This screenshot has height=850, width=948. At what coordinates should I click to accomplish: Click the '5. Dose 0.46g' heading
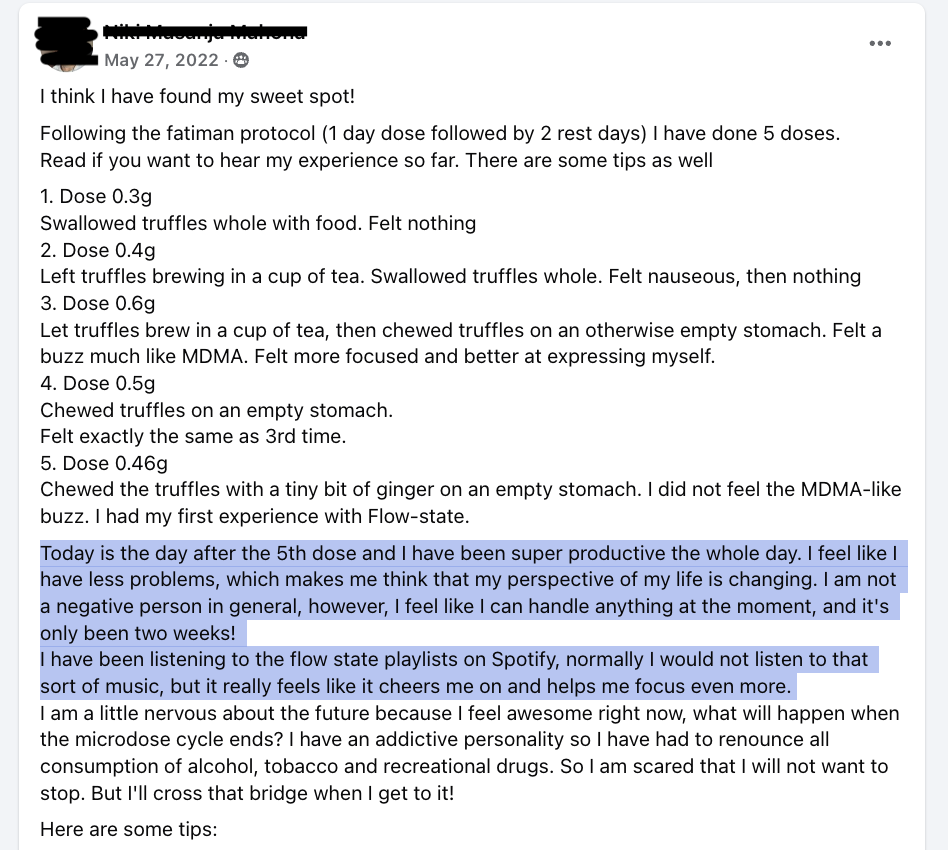click(104, 462)
